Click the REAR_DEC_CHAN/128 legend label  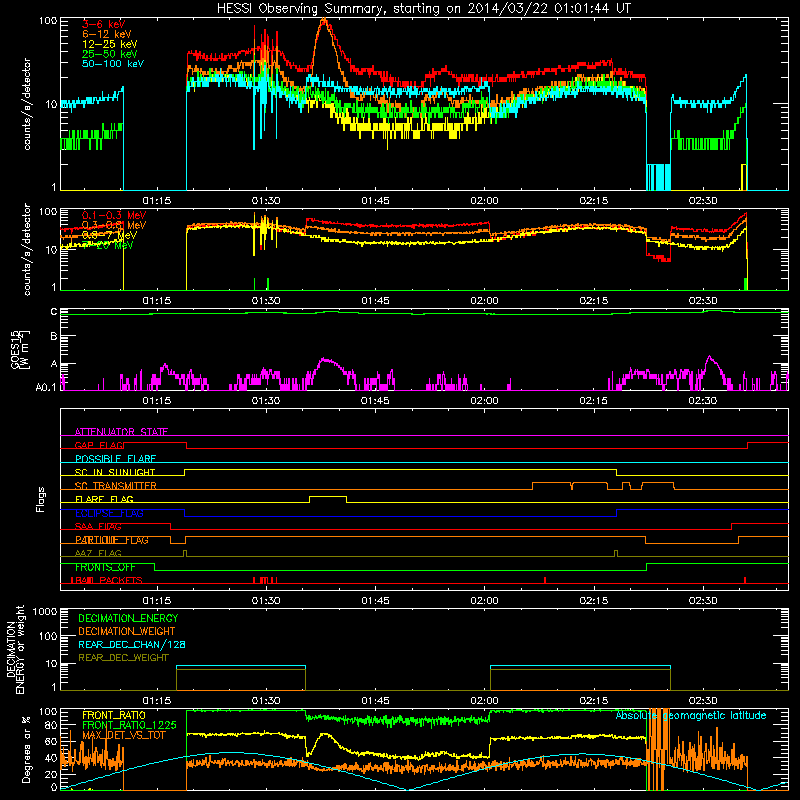(132, 644)
